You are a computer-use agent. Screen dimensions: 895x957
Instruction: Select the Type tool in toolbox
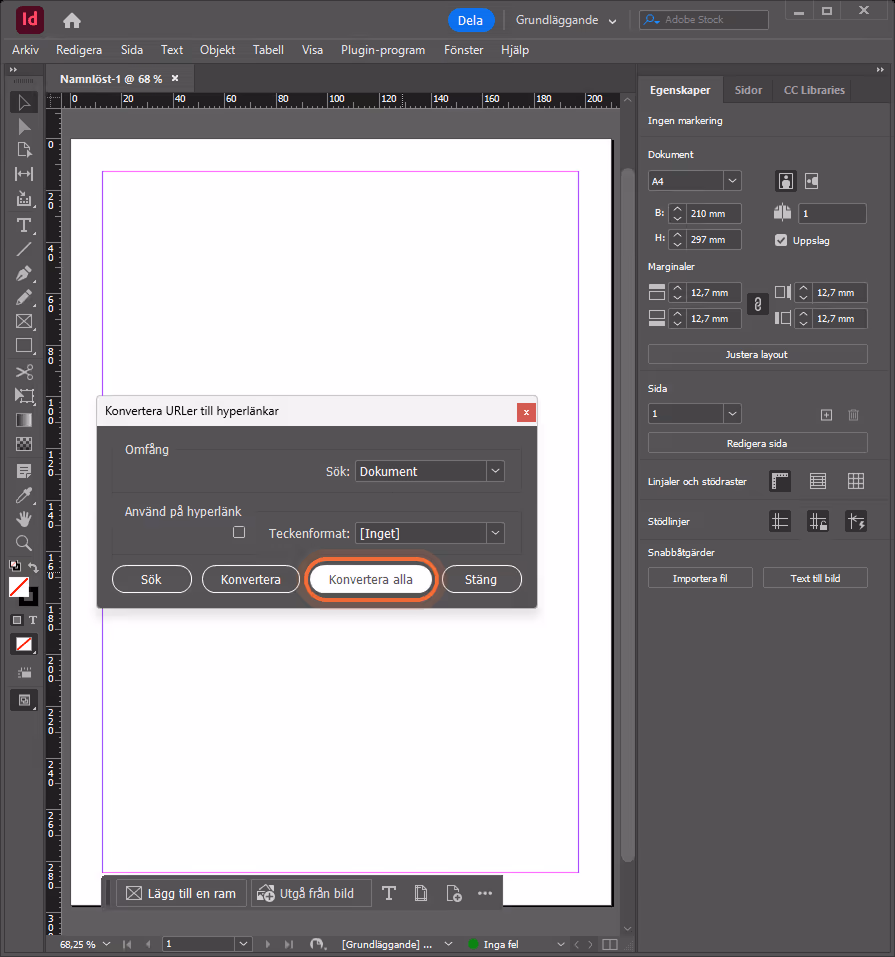tap(24, 225)
